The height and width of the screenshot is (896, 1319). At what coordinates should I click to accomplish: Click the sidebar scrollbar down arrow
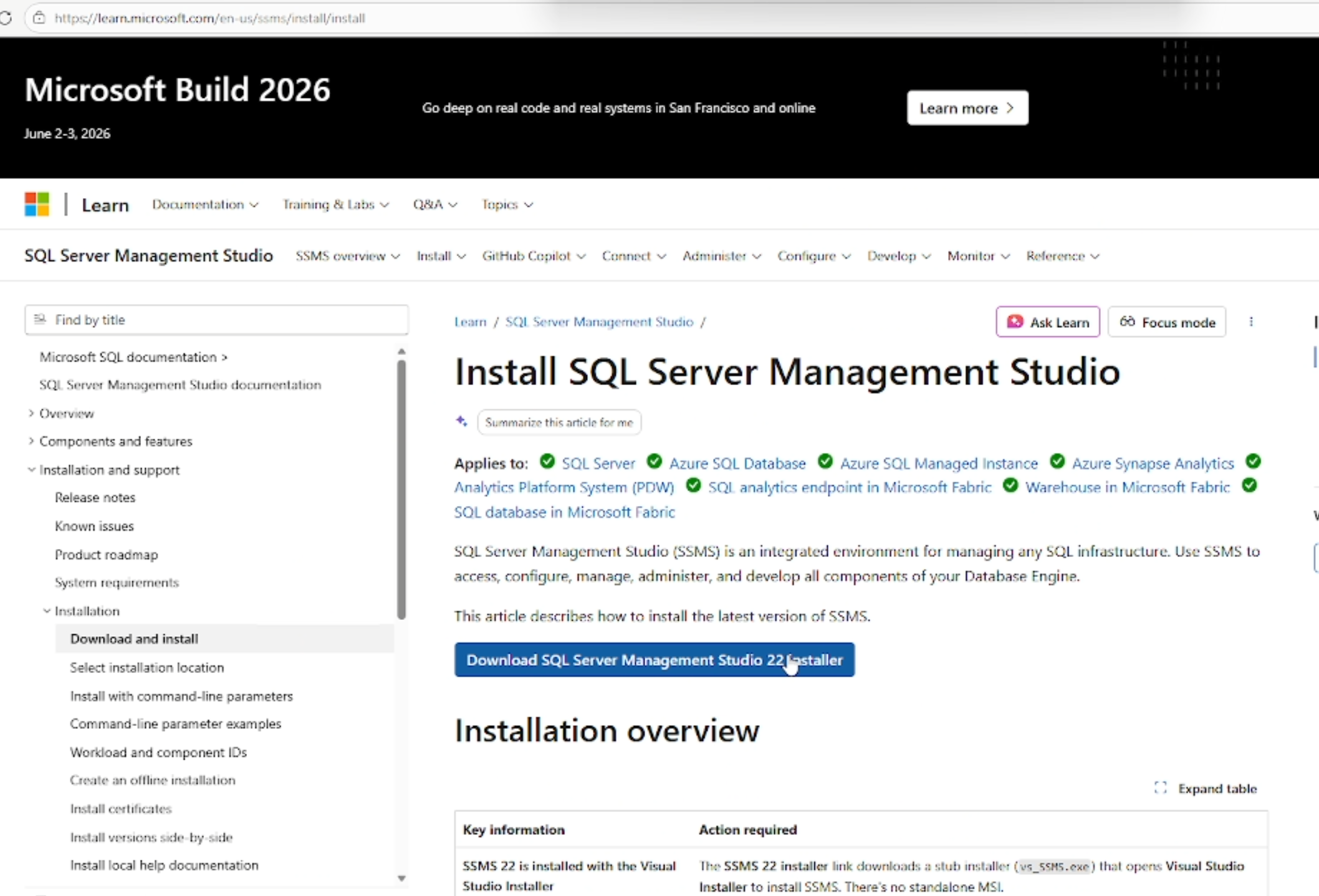coord(401,878)
